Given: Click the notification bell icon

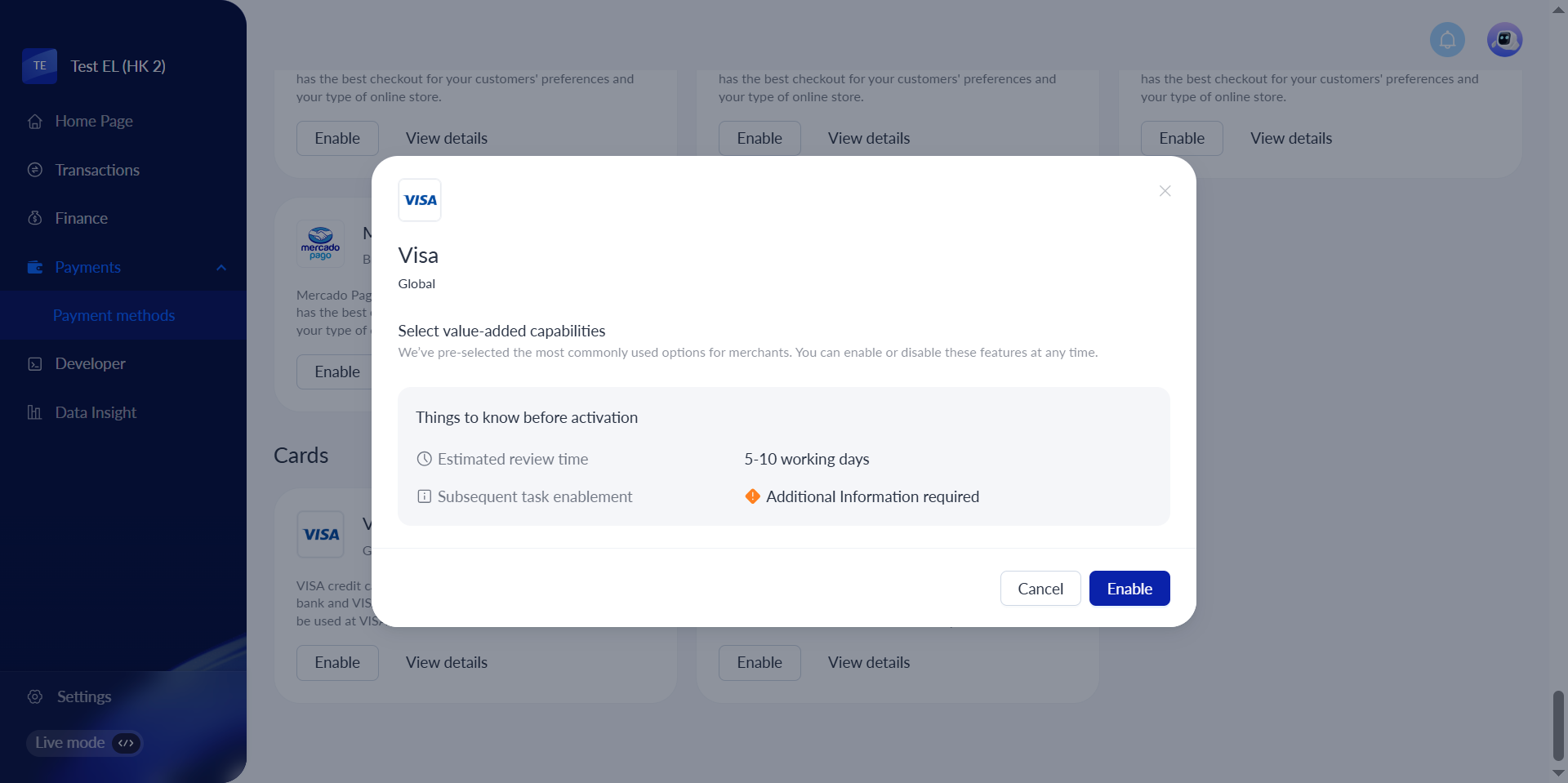Looking at the screenshot, I should pos(1447,40).
